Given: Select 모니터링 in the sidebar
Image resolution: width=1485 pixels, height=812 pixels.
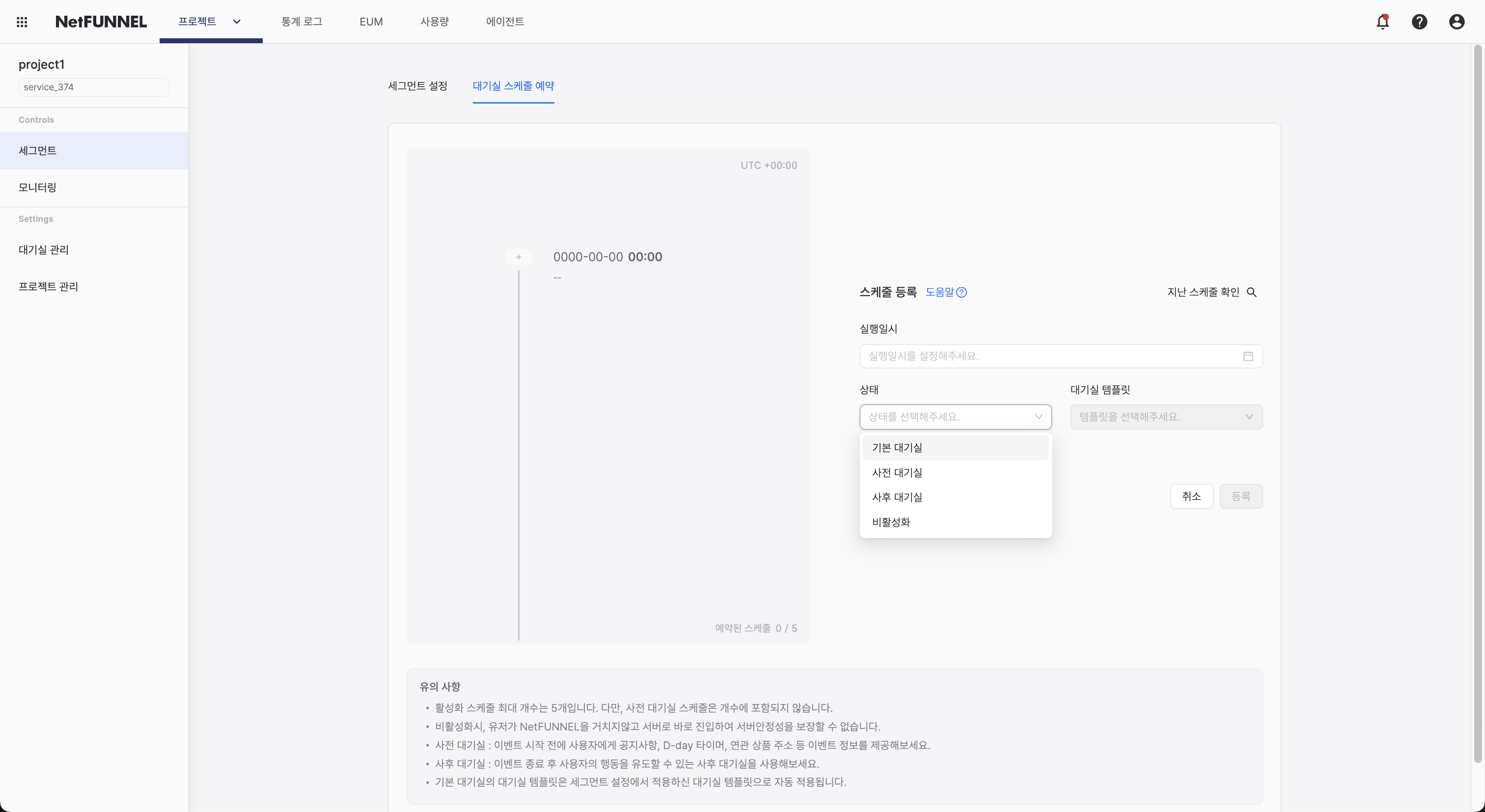Looking at the screenshot, I should 37,187.
